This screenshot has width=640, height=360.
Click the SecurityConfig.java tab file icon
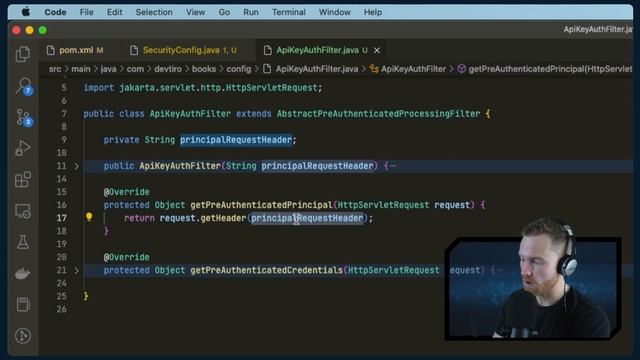[x=134, y=50]
